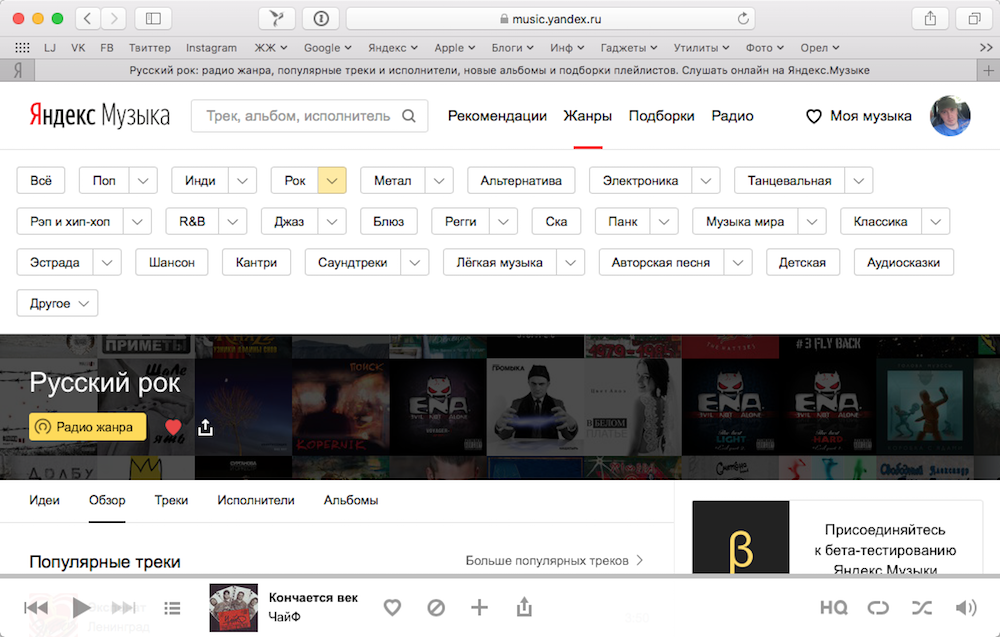This screenshot has height=637, width=1000.
Task: Expand the Поп subgenre dropdown arrow
Action: tap(143, 180)
